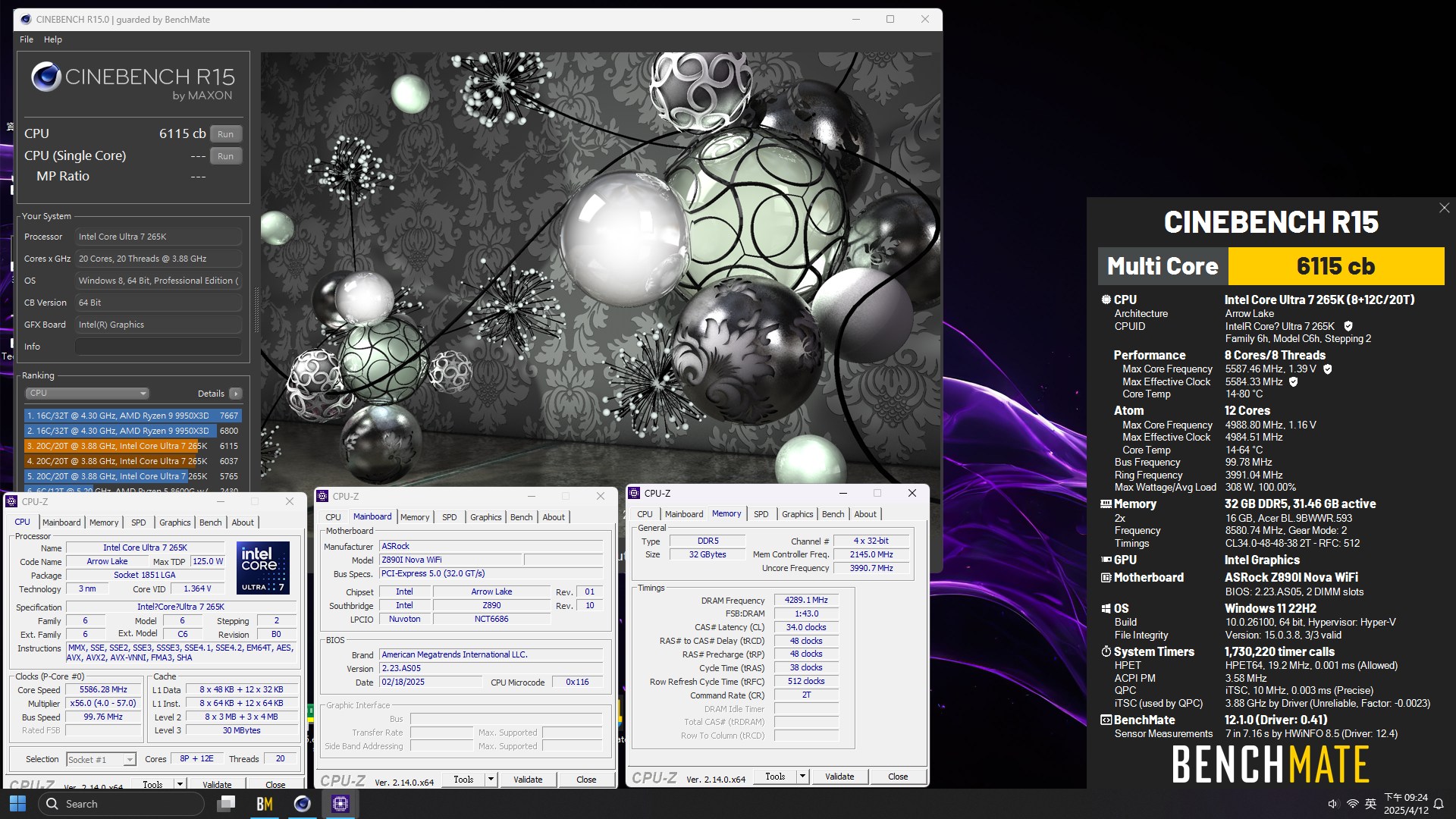Open Socket #1 selection dropdown
This screenshot has height=819, width=1456.
tap(100, 759)
